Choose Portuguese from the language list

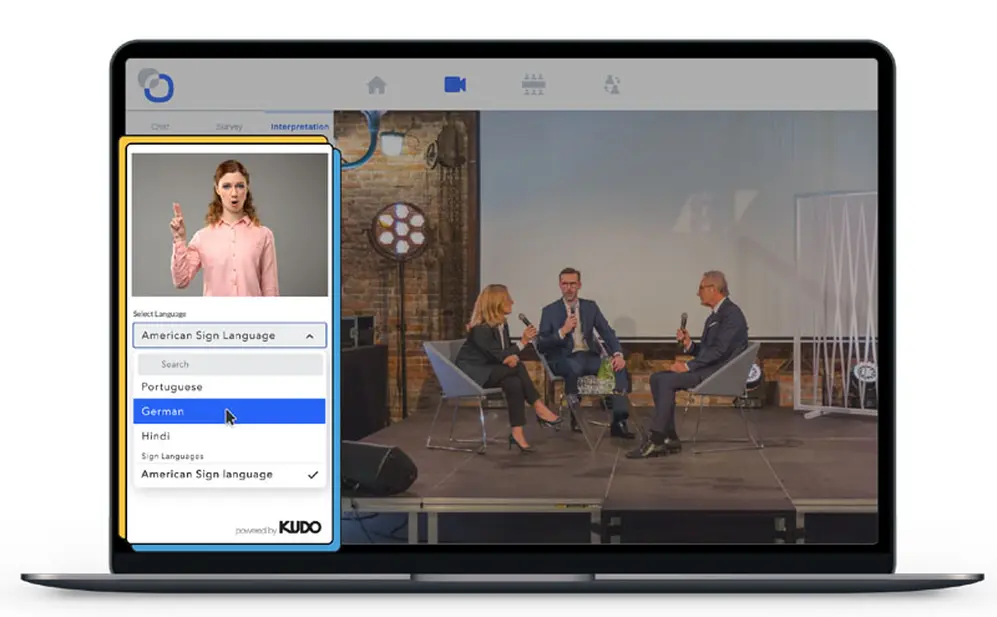(230, 387)
